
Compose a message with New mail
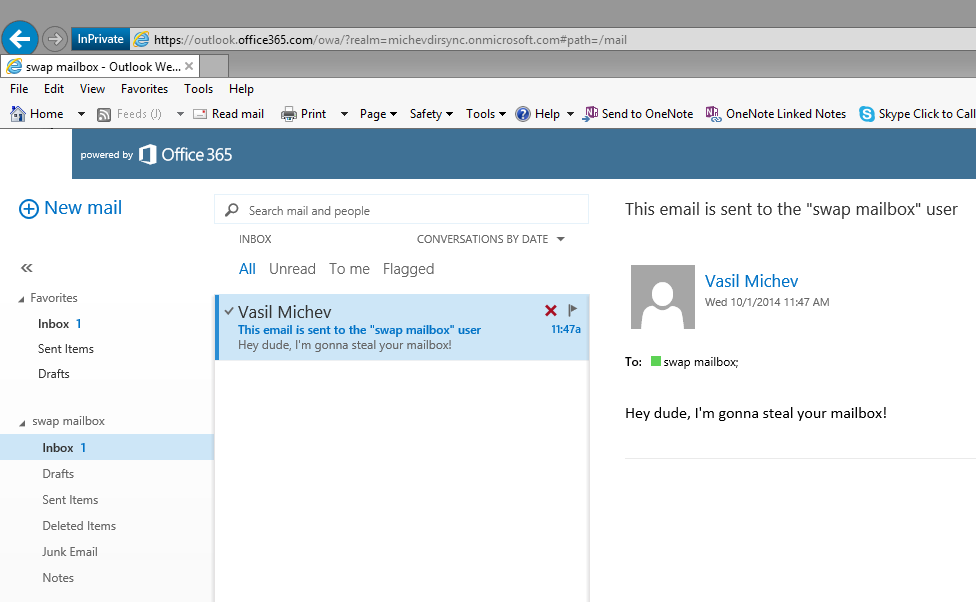coord(70,208)
